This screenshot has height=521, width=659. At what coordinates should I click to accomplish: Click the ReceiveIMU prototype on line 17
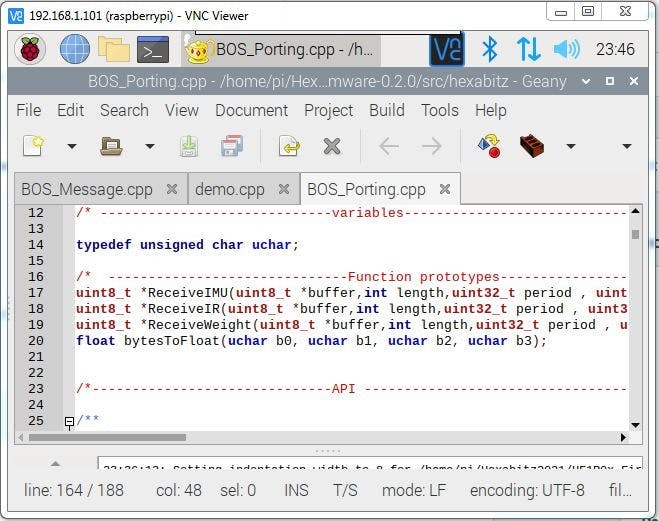pos(351,293)
